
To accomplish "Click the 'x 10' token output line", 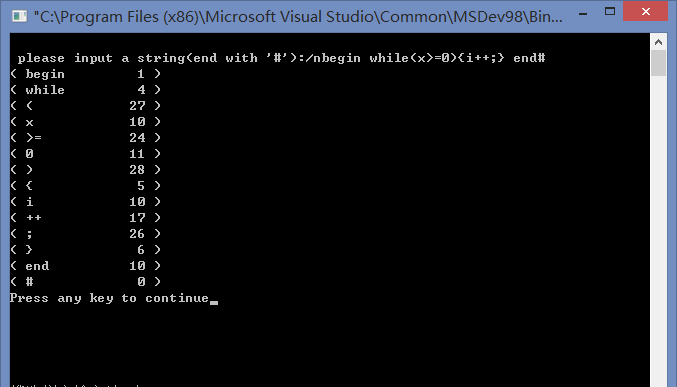I will coord(85,122).
